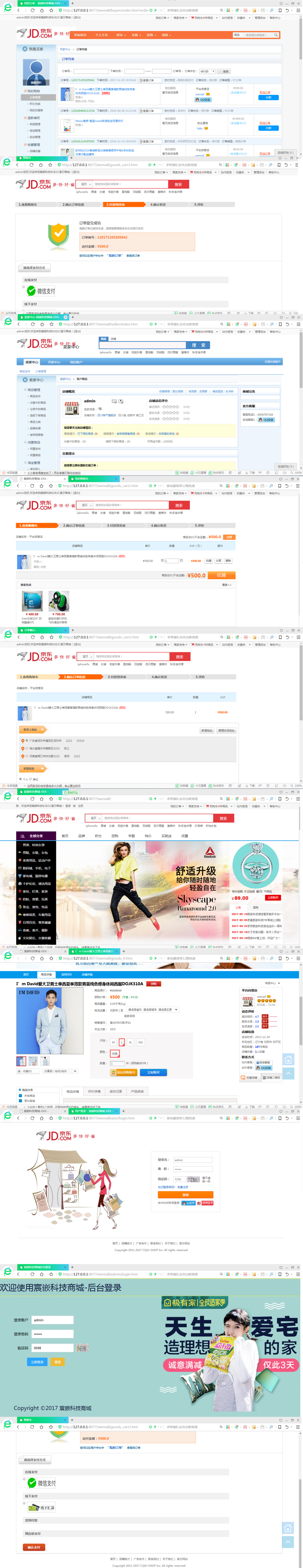Screen dimensions: 303x1568
Task: Open the 品牌 menu on homepage nav
Action: coord(82,836)
